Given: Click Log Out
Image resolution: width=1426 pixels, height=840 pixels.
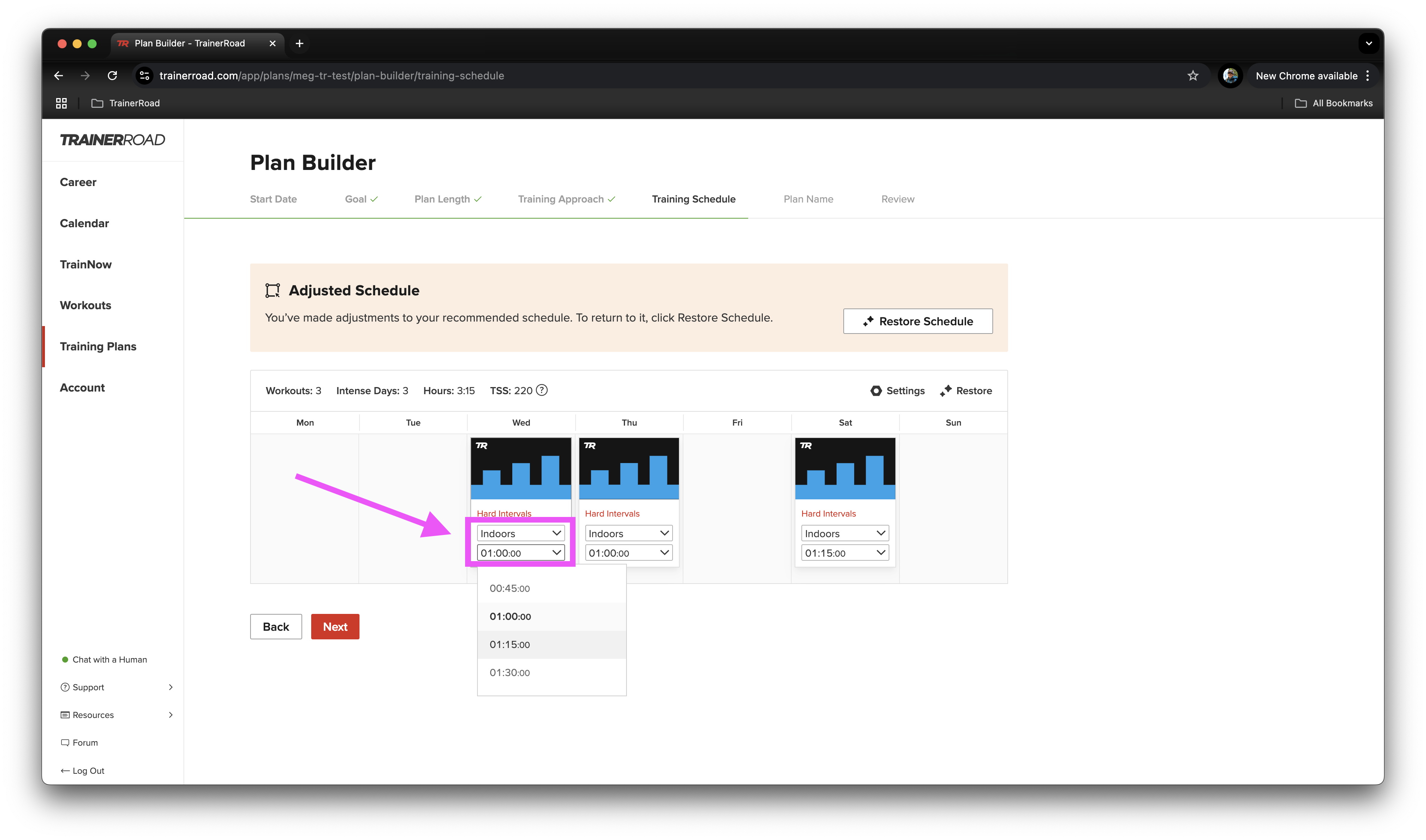Looking at the screenshot, I should pos(83,771).
